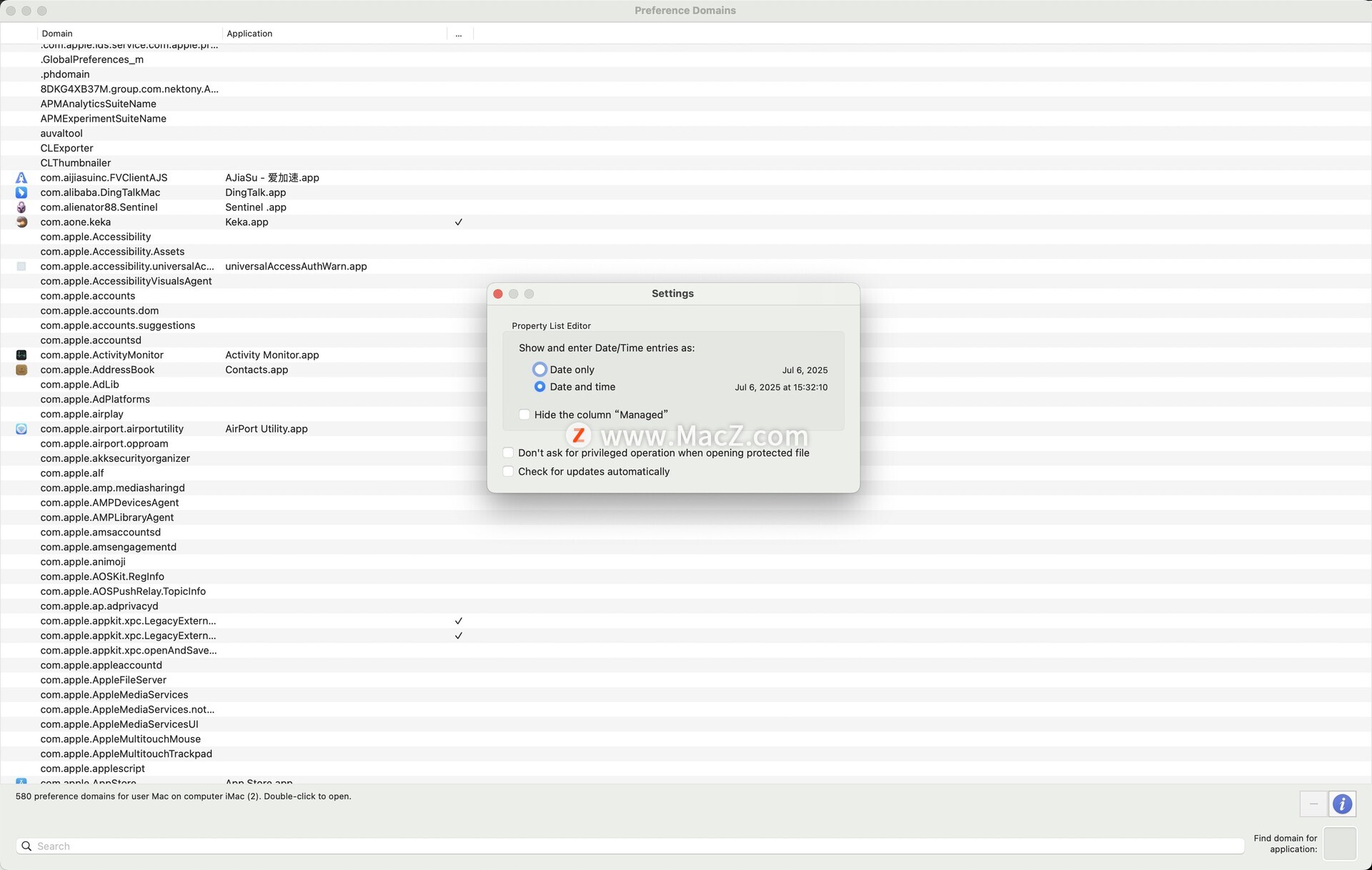Close the Settings window
The height and width of the screenshot is (870, 1372).
coord(498,294)
